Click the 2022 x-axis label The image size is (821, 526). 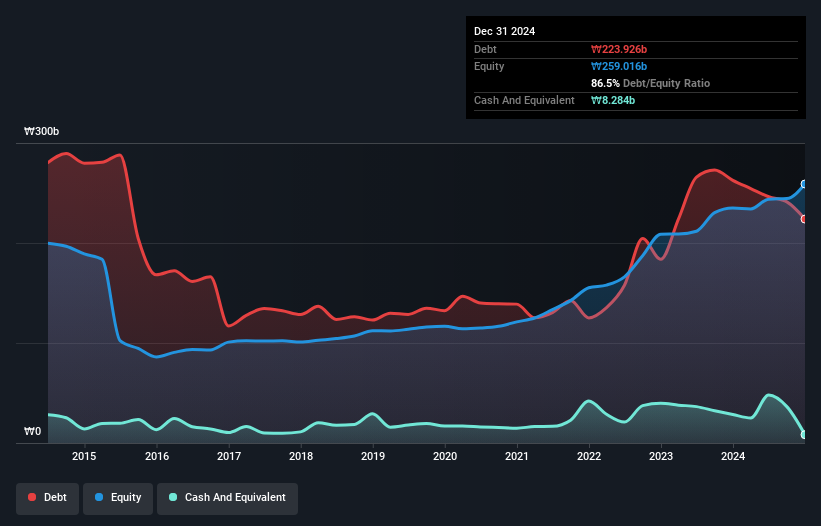(x=589, y=456)
